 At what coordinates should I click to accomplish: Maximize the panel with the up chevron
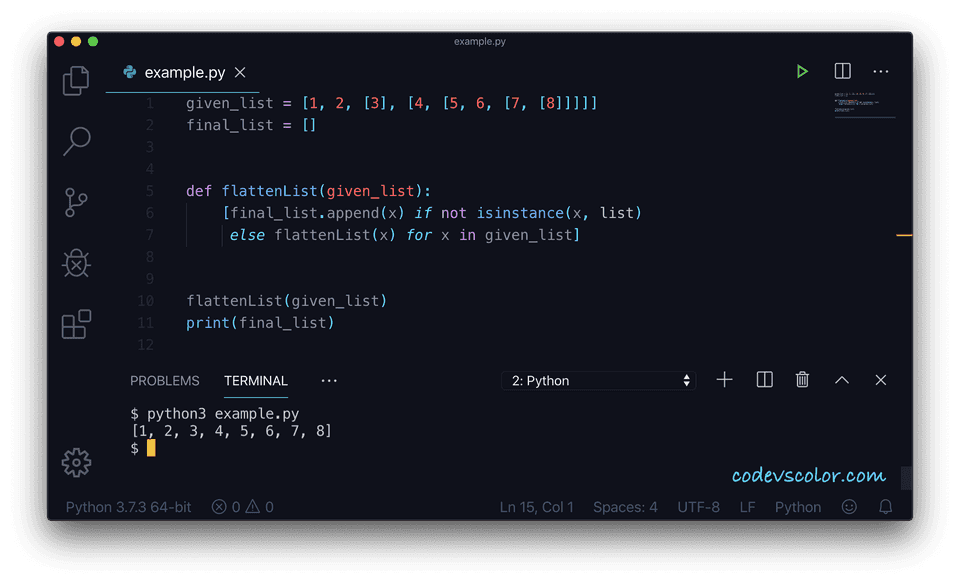coord(842,380)
